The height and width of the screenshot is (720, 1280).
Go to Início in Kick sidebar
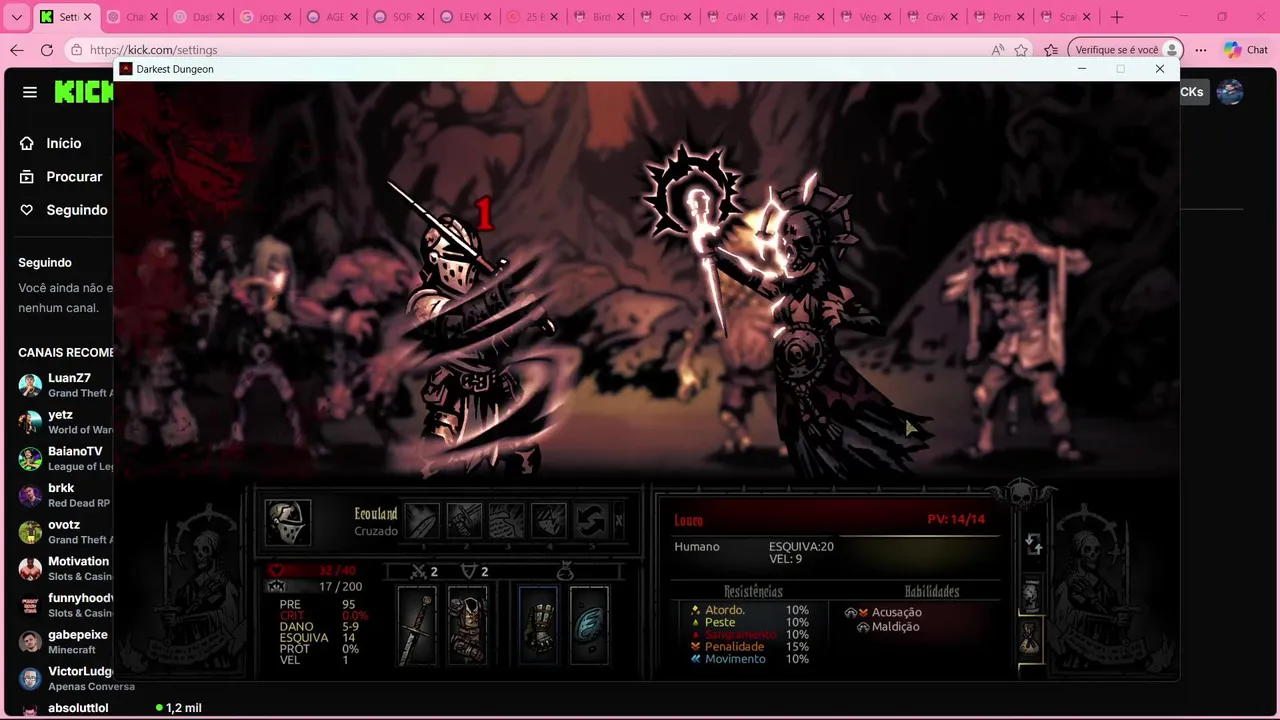coord(51,143)
